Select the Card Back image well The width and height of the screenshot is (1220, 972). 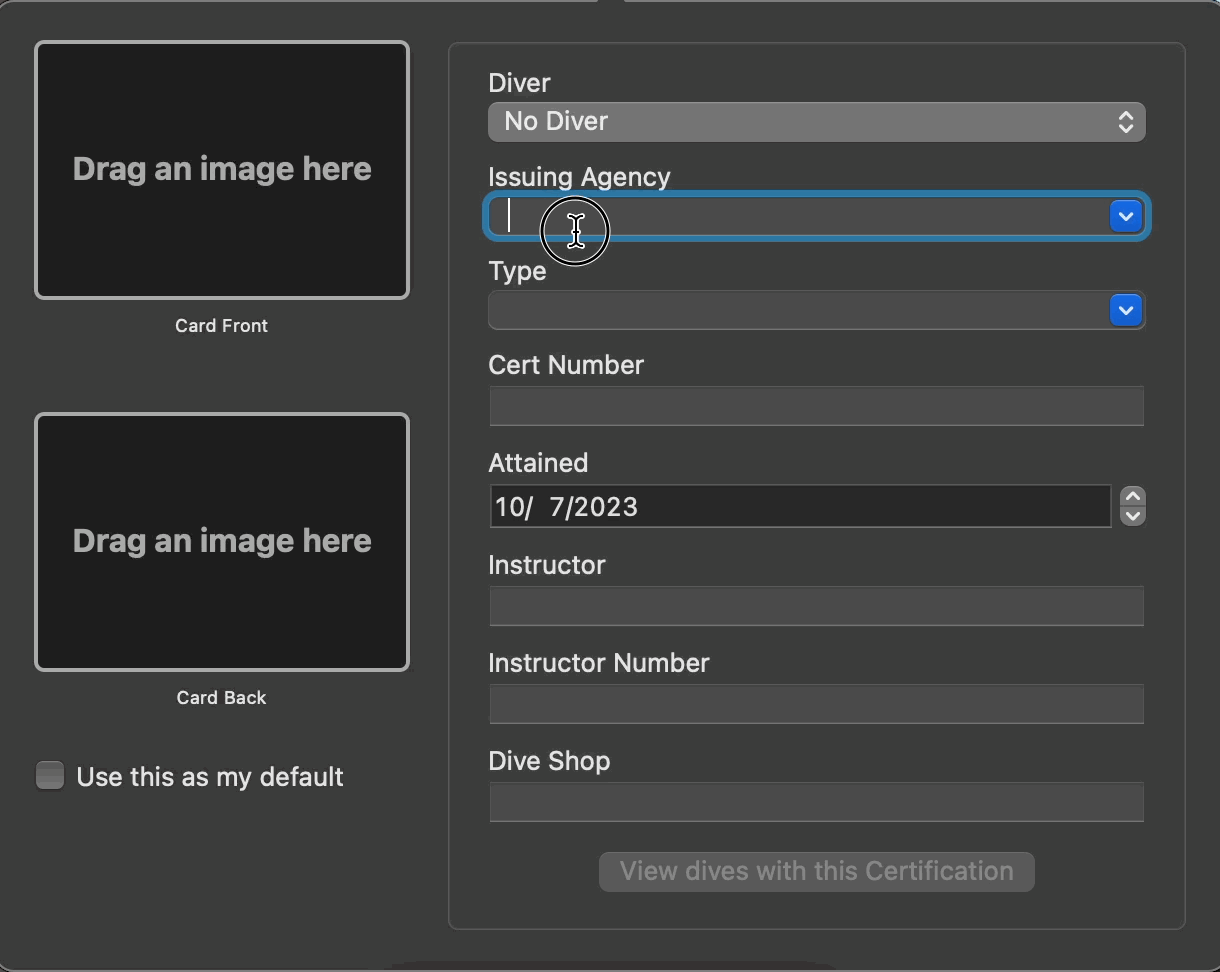point(222,542)
